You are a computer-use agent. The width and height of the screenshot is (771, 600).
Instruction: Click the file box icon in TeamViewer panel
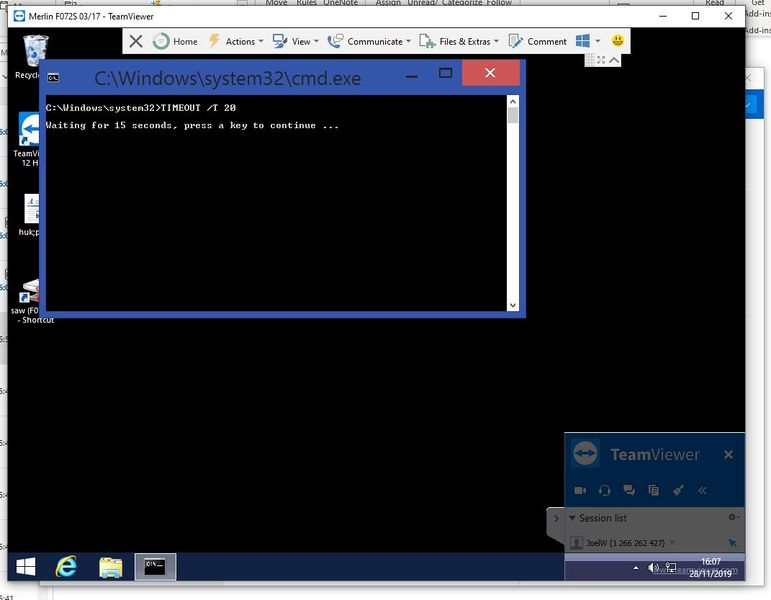(x=653, y=490)
